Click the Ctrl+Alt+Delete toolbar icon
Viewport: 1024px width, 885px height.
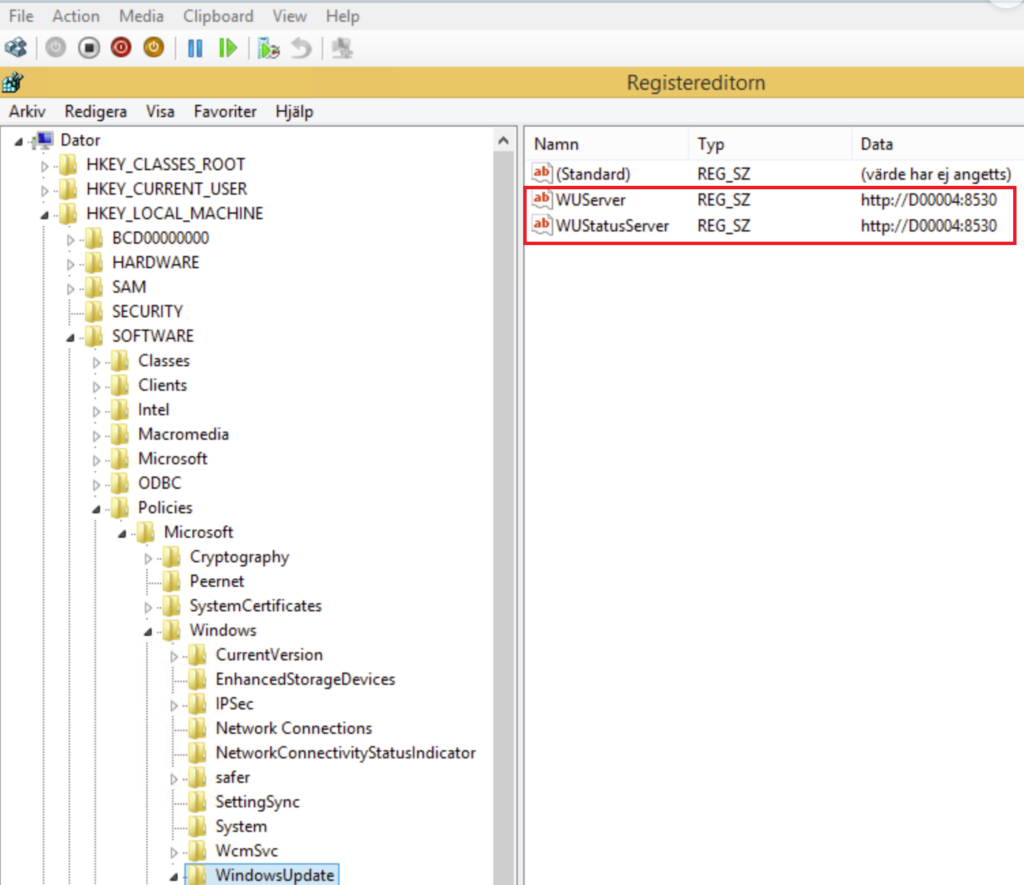[16, 48]
